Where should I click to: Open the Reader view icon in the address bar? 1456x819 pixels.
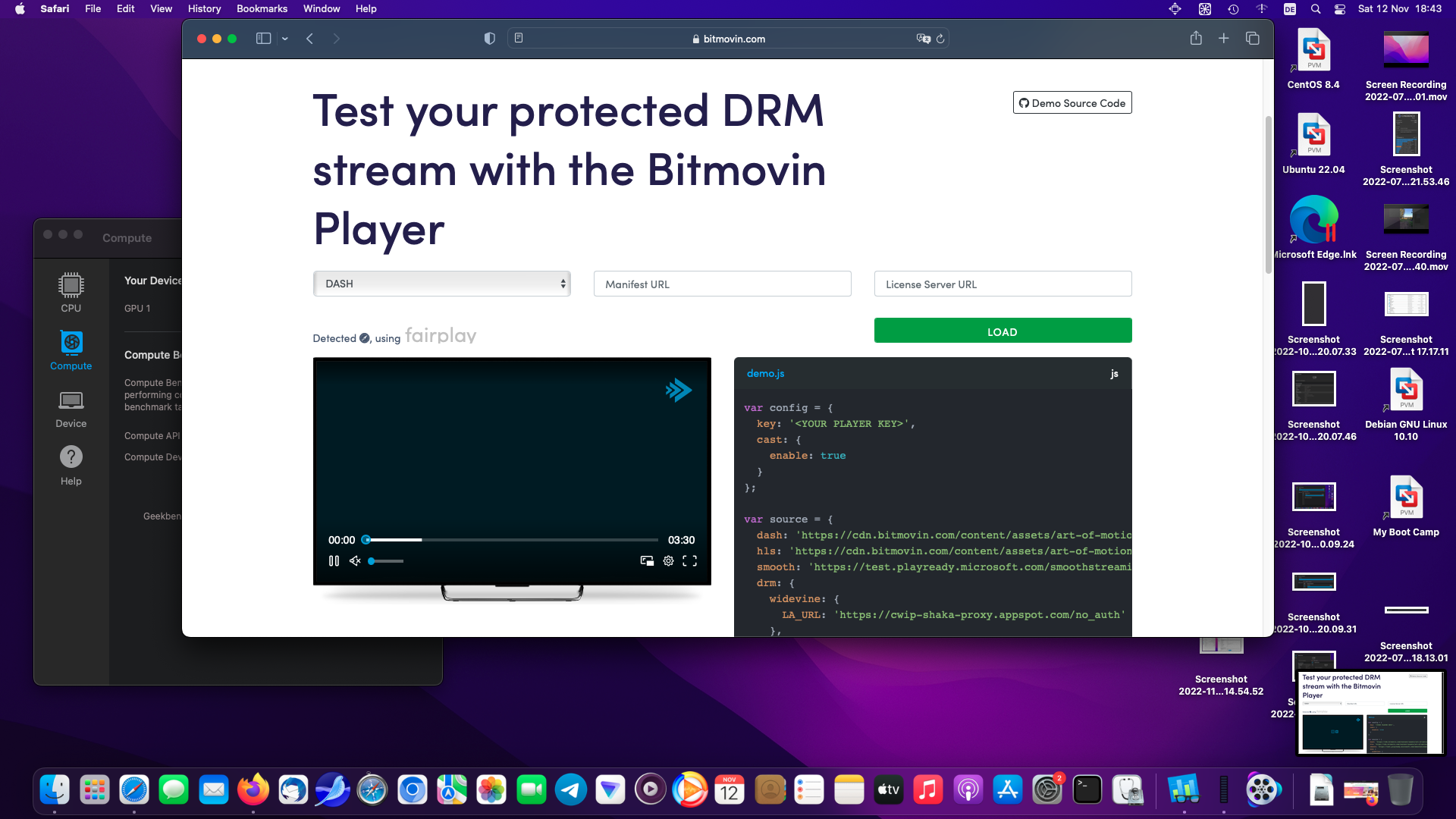[x=519, y=38]
